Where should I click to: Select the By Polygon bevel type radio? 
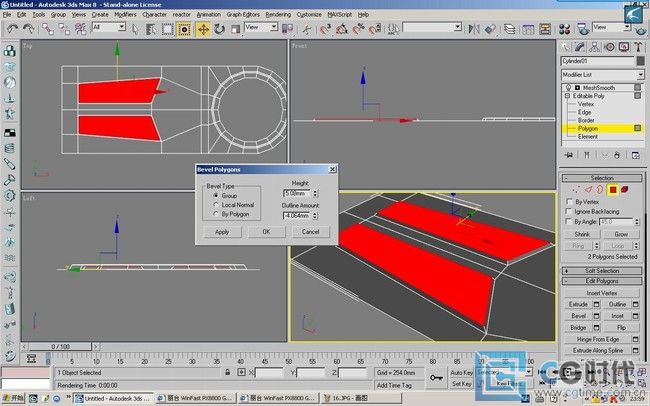pos(216,214)
